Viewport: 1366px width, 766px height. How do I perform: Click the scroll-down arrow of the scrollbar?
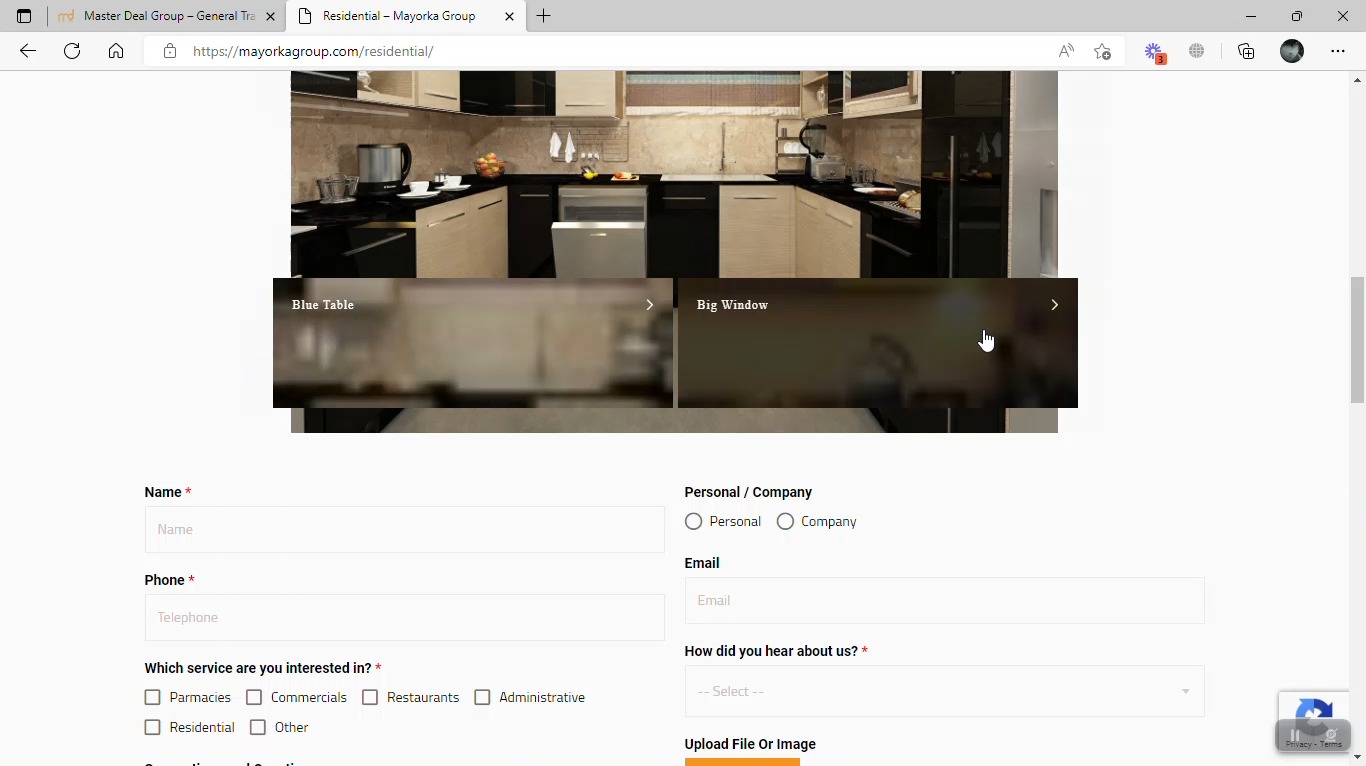point(1358,758)
